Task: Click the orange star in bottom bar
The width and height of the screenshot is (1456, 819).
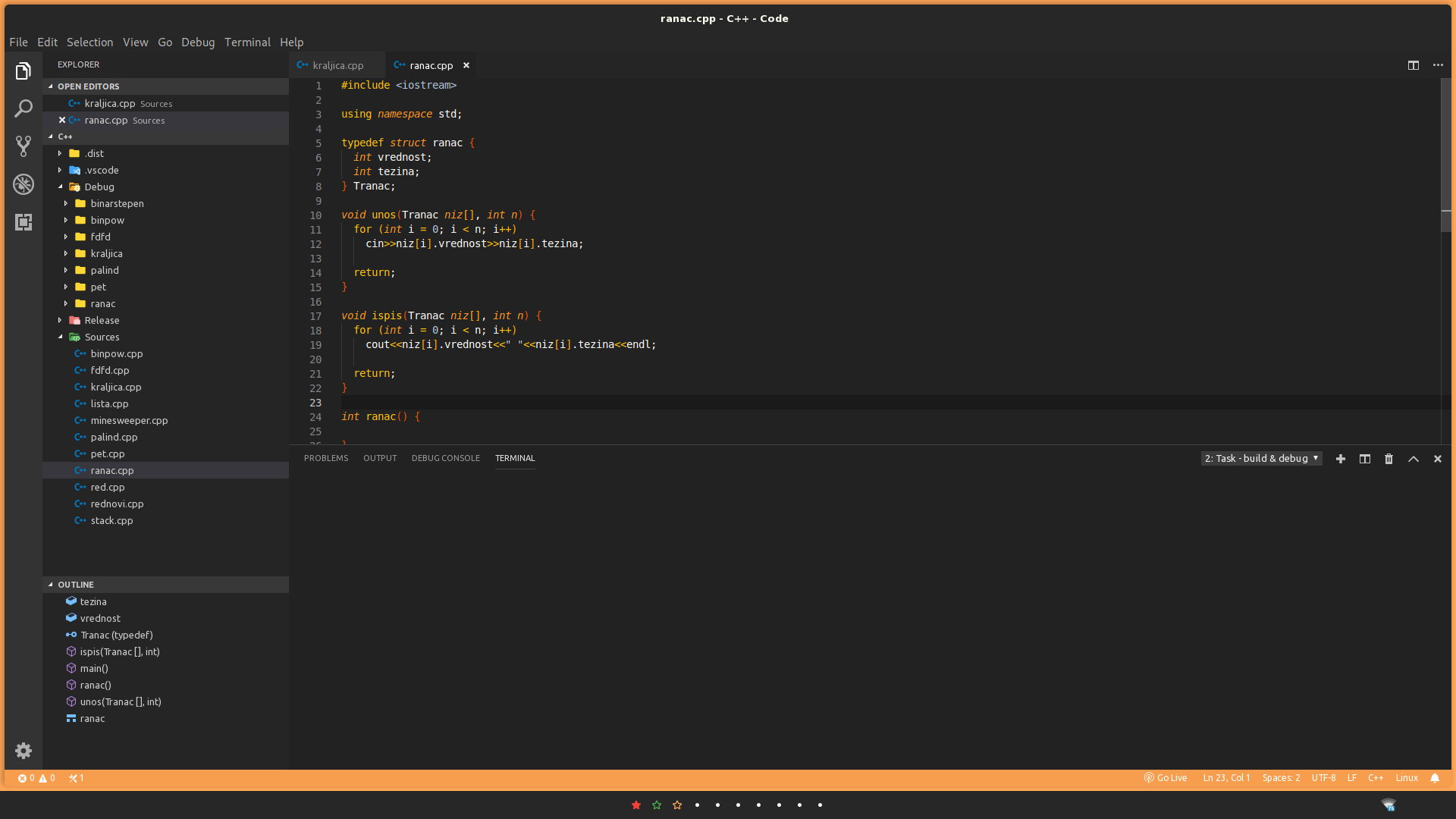Action: (677, 805)
